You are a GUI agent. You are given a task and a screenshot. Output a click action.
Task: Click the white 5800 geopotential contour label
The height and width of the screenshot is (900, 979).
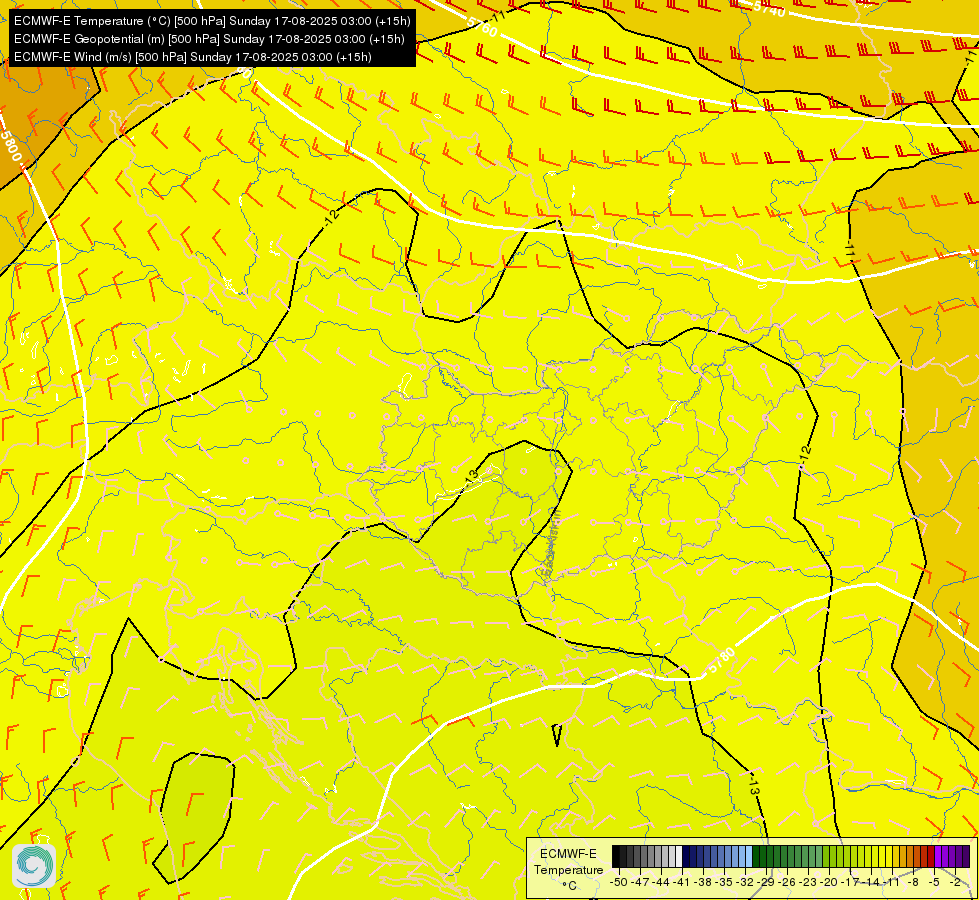[11, 147]
